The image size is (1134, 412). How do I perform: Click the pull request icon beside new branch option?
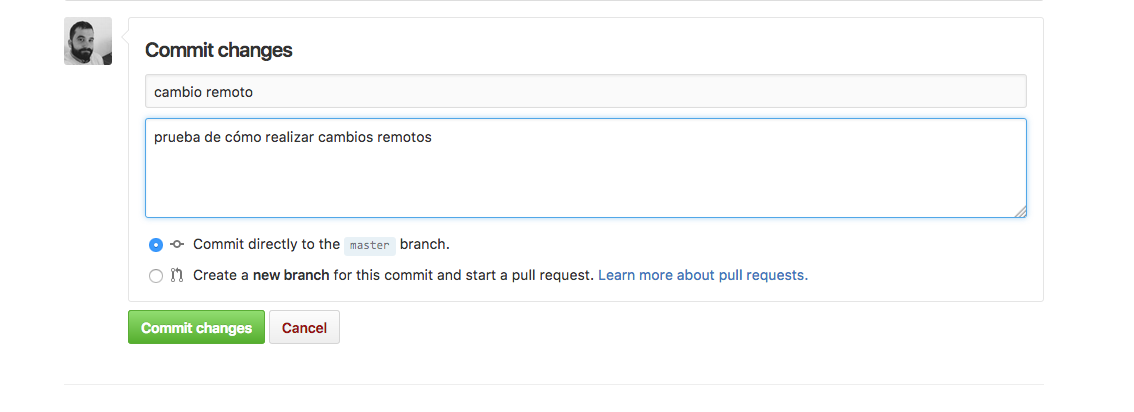[x=177, y=275]
